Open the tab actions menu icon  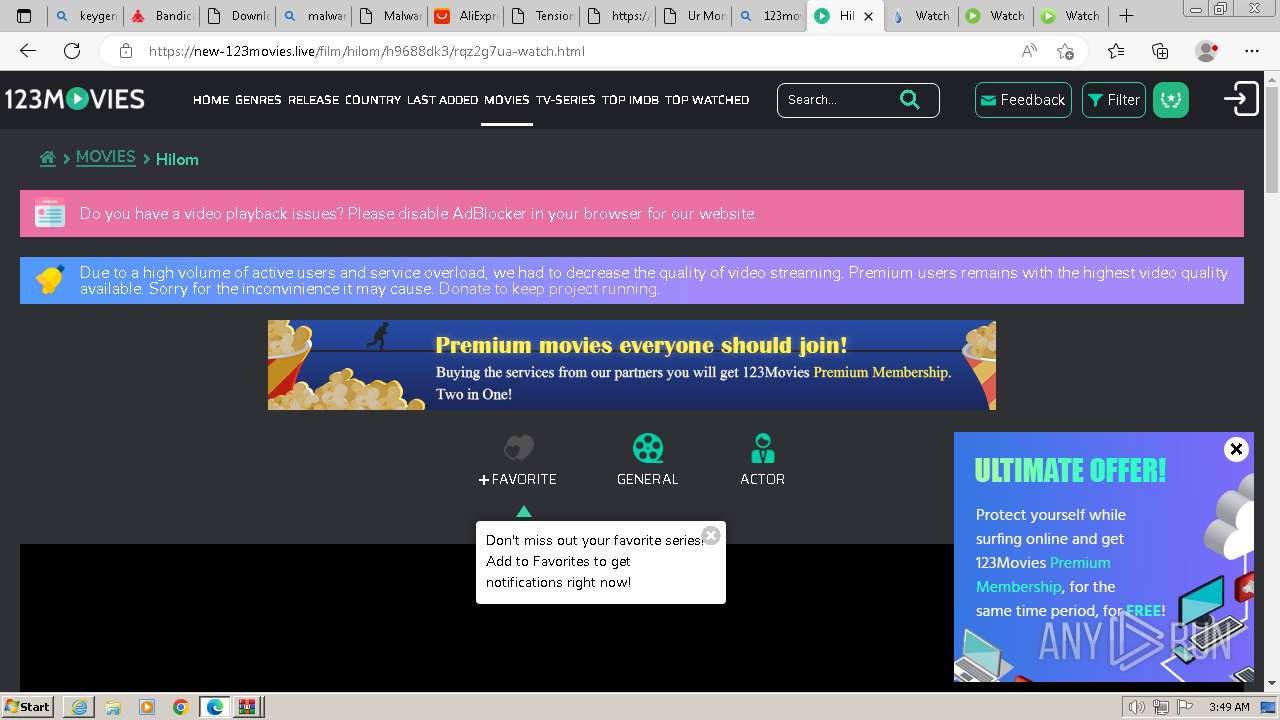coord(24,16)
